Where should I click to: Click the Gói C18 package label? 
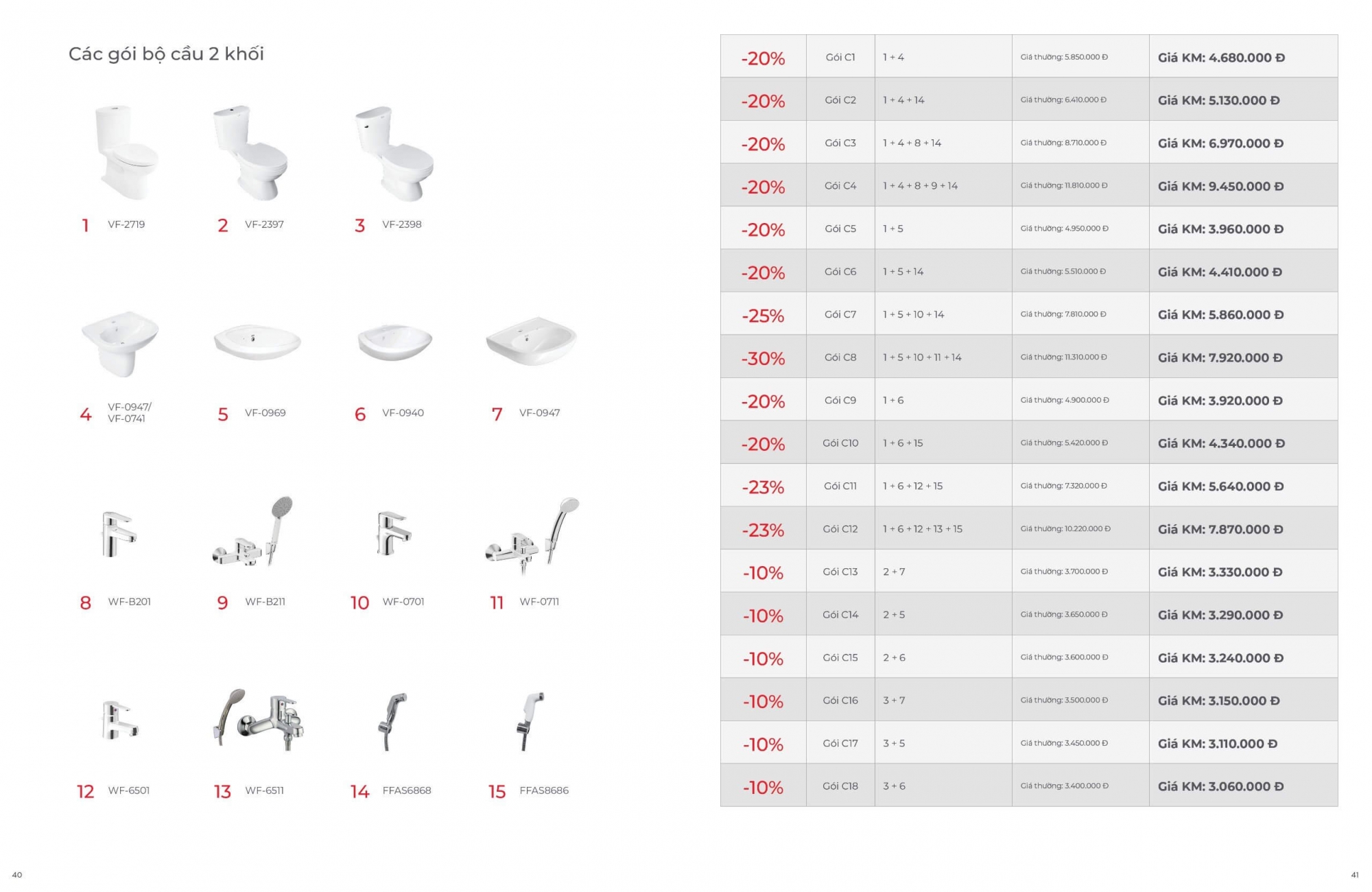(840, 786)
